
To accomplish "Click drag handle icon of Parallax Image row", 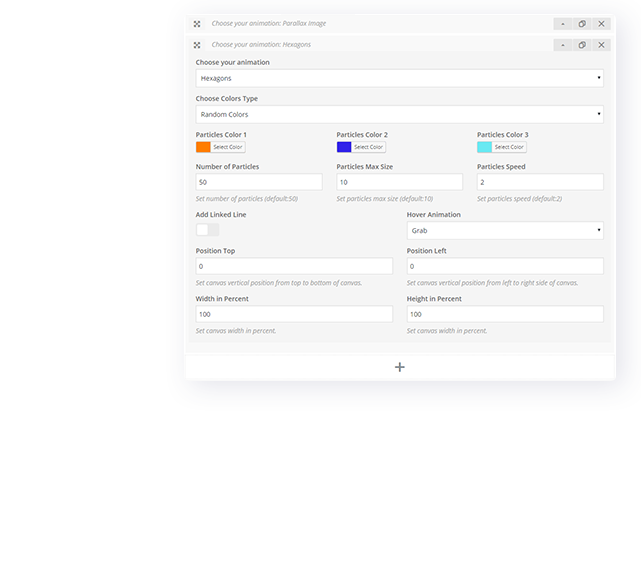I will tap(197, 23).
